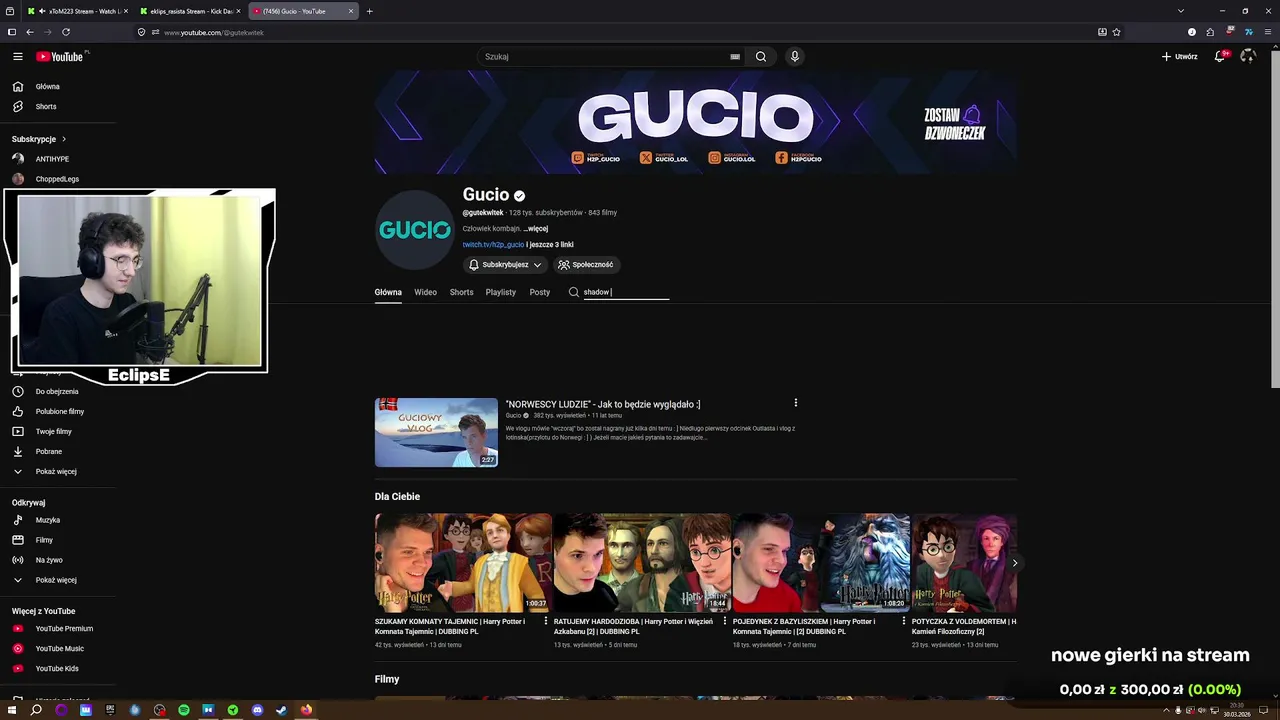Expand the Subskrypcje section arrow
The image size is (1280, 720).
(x=64, y=139)
